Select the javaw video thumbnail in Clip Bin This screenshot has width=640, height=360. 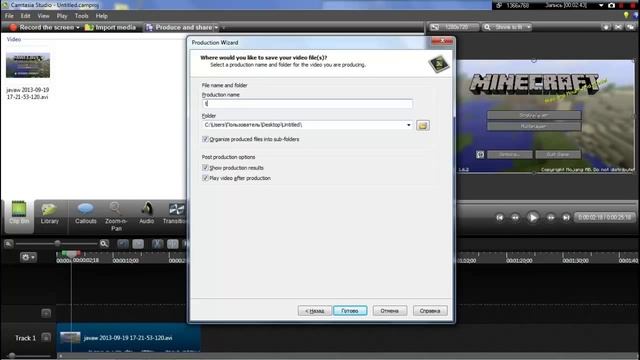[x=28, y=65]
